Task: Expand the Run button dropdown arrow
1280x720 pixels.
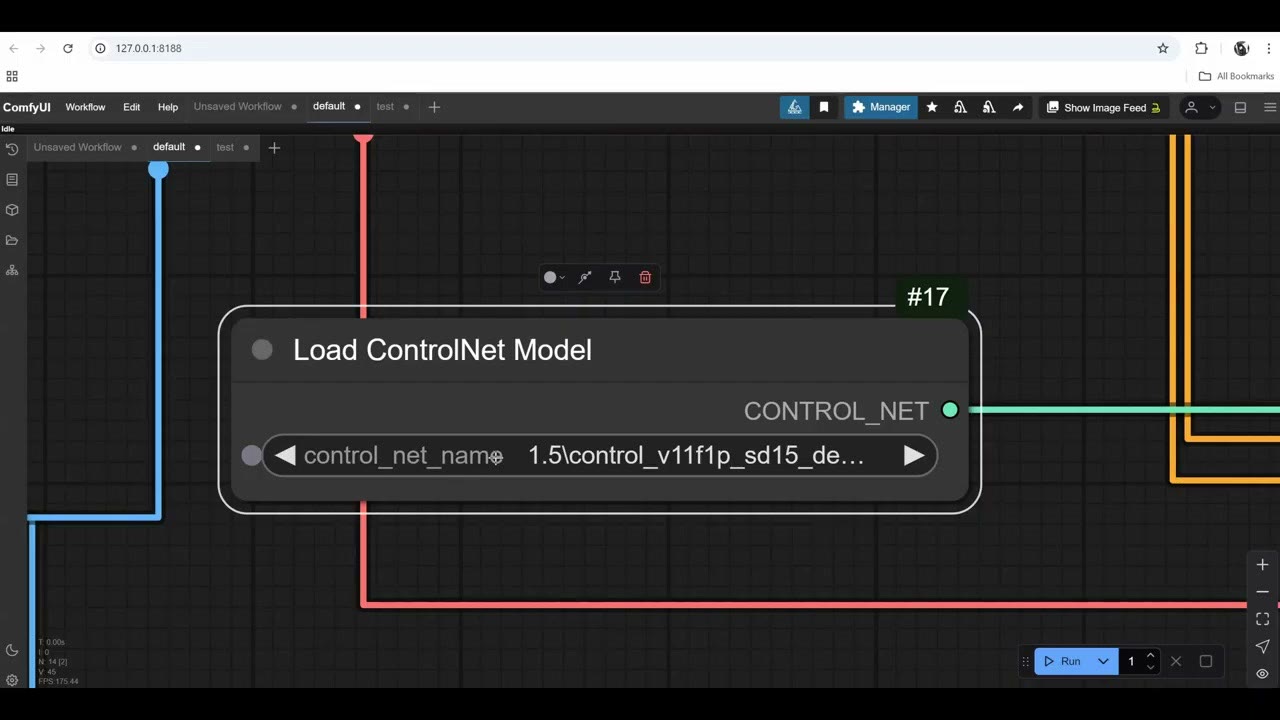Action: point(1103,661)
